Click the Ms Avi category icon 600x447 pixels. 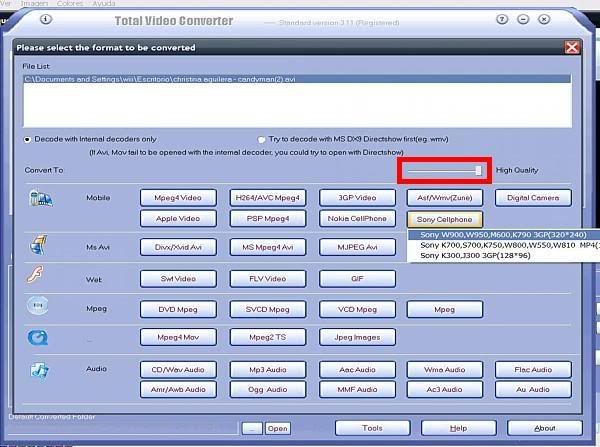coord(38,245)
